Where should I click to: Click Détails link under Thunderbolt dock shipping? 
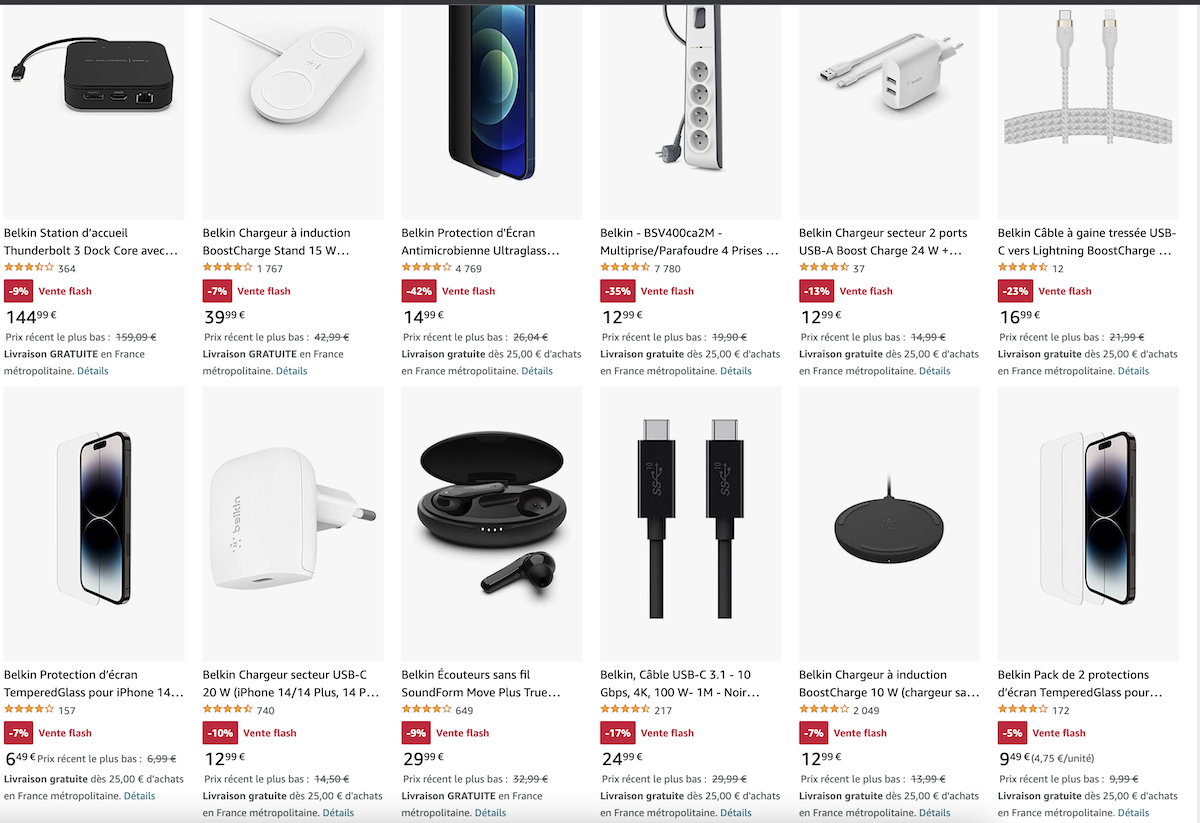(93, 371)
